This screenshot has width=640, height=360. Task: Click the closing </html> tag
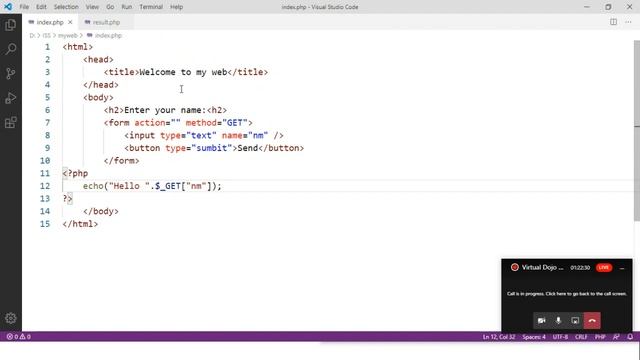click(x=80, y=224)
